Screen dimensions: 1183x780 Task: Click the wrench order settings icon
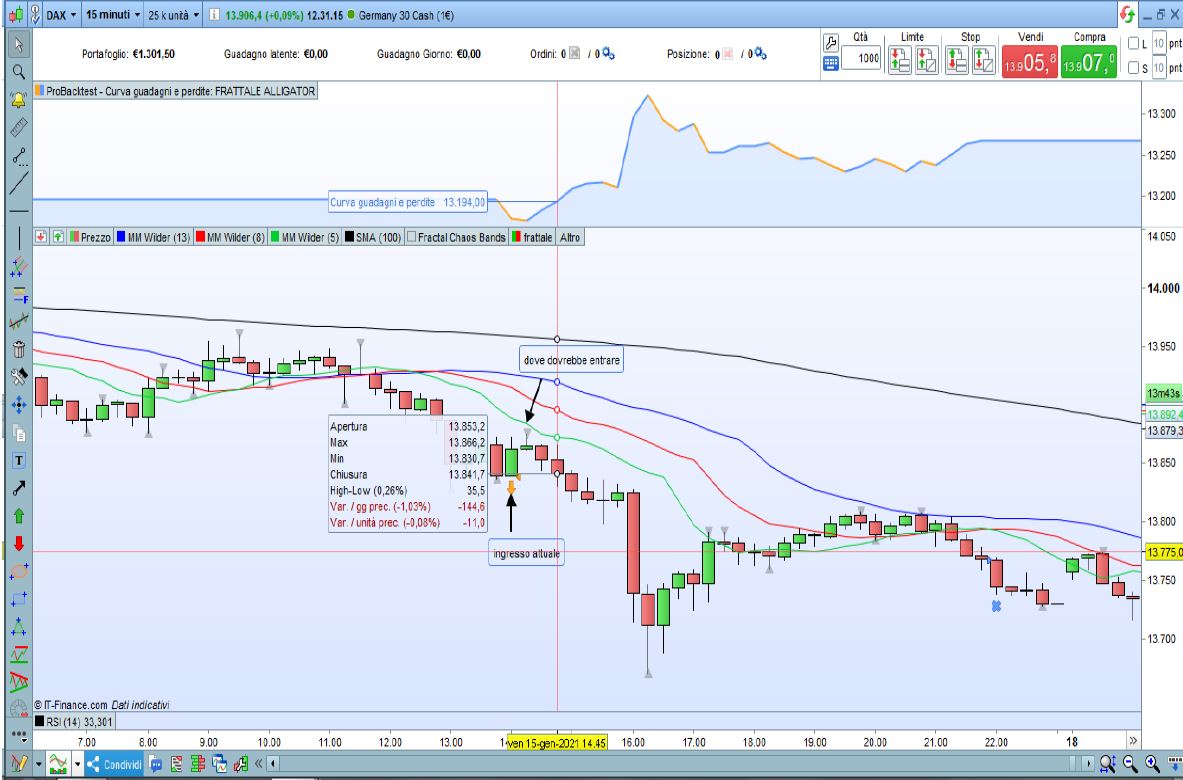pyautogui.click(x=830, y=42)
